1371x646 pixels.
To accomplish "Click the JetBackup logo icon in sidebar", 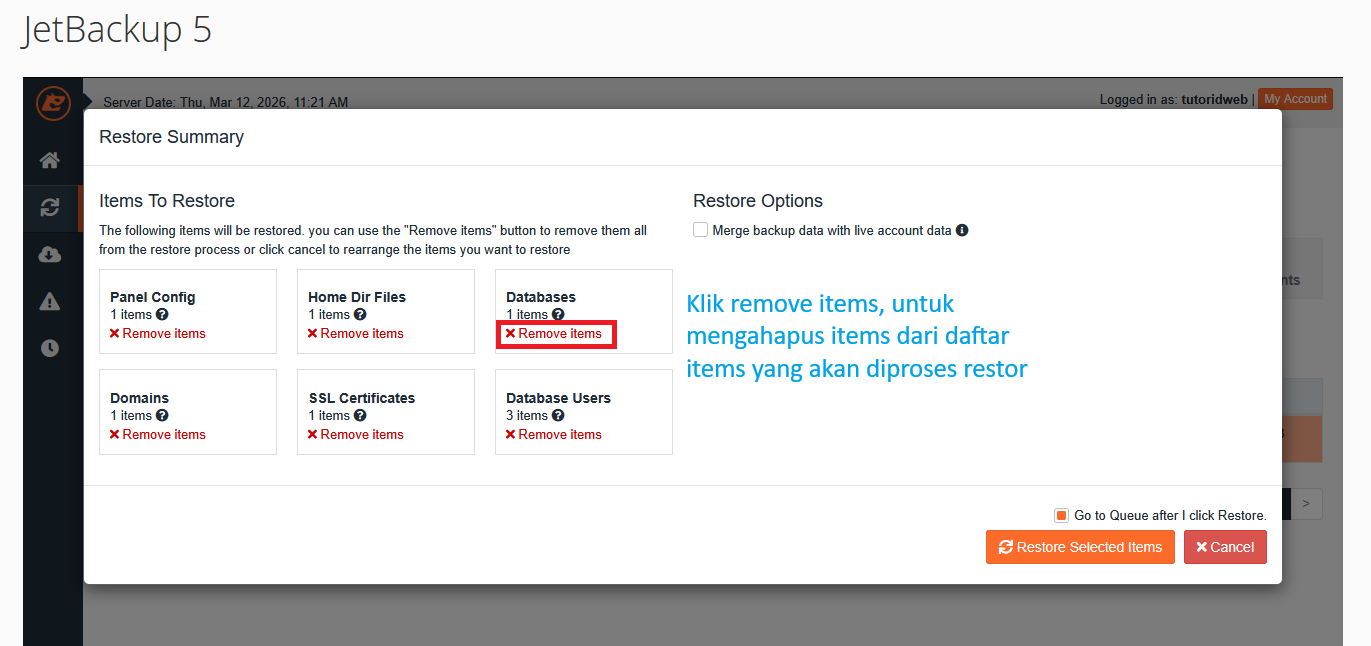I will (52, 104).
